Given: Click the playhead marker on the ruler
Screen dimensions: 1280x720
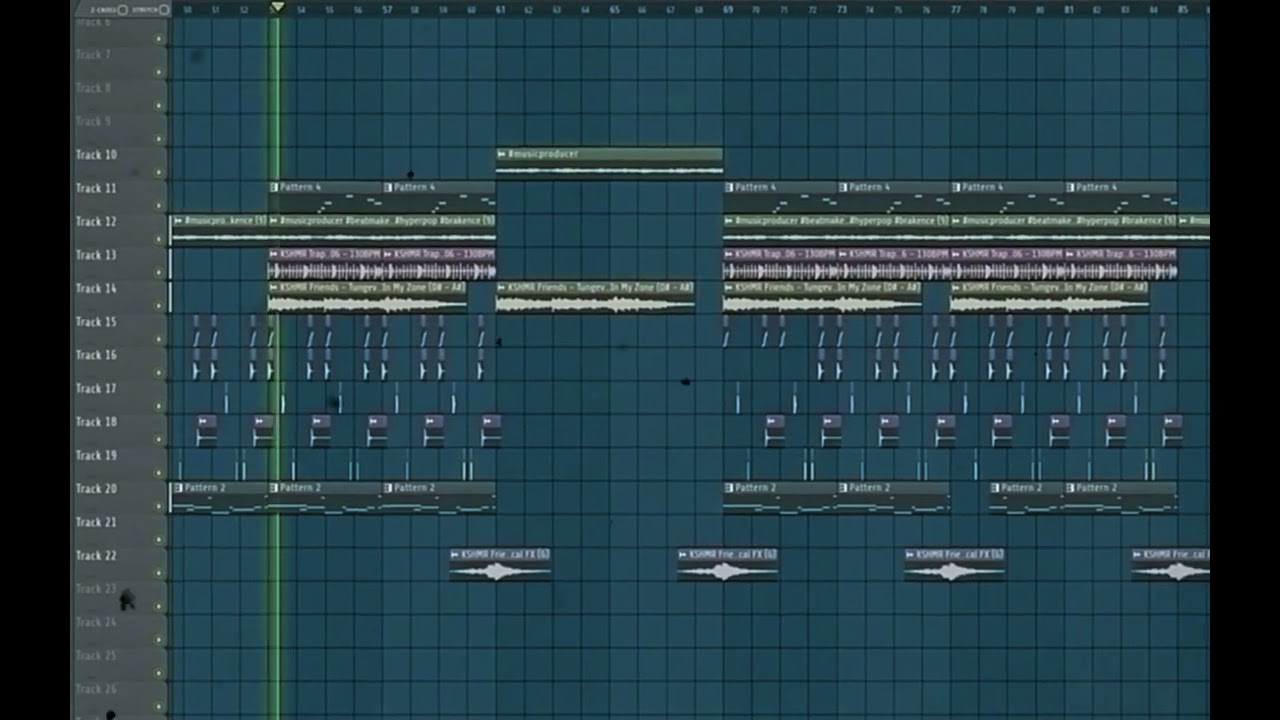Looking at the screenshot, I should click(x=277, y=8).
